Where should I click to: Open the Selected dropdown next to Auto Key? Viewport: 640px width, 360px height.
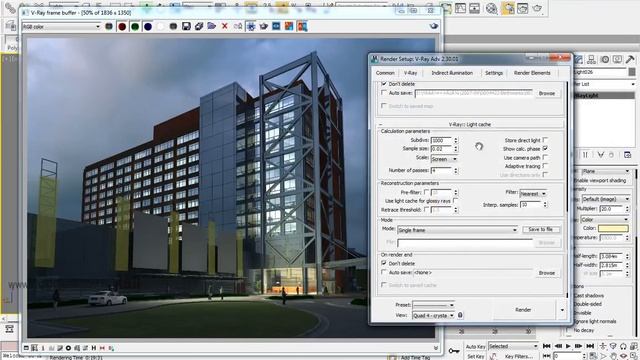pos(513,346)
